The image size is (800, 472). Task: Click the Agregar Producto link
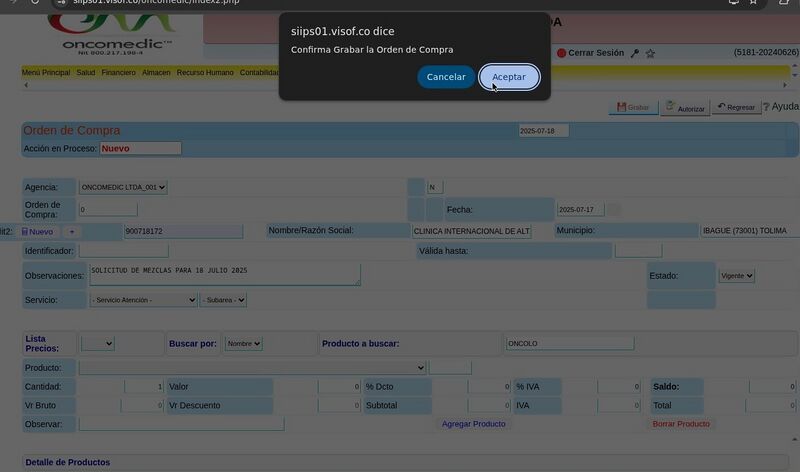[473, 424]
